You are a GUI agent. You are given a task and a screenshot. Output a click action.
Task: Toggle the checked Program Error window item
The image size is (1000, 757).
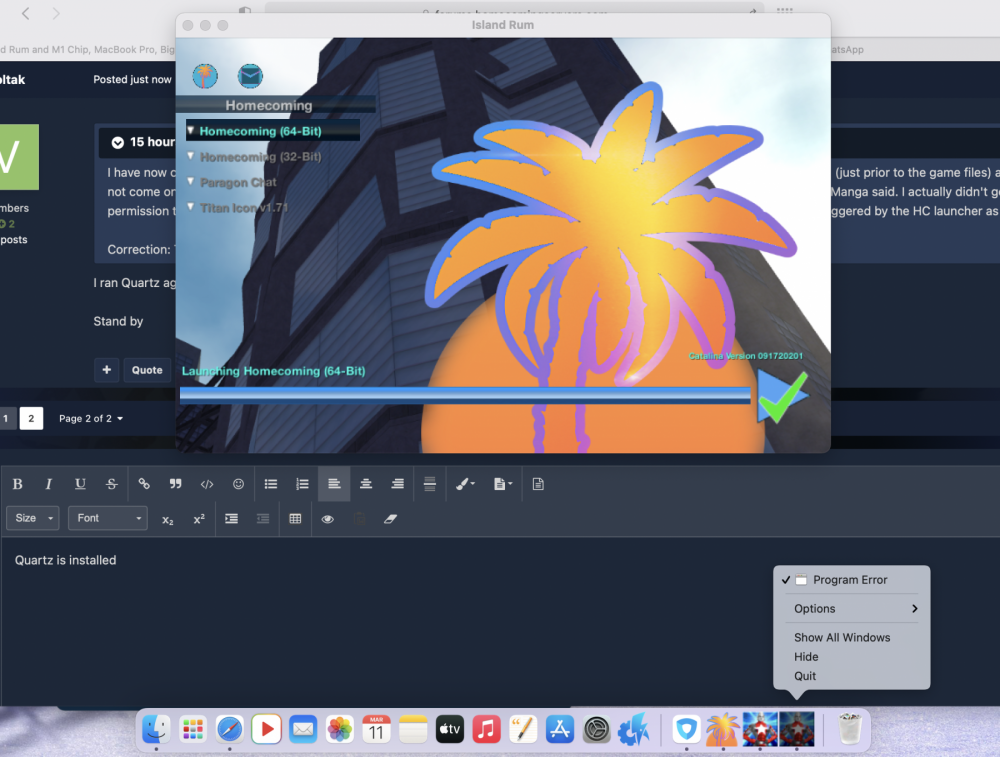(x=849, y=580)
